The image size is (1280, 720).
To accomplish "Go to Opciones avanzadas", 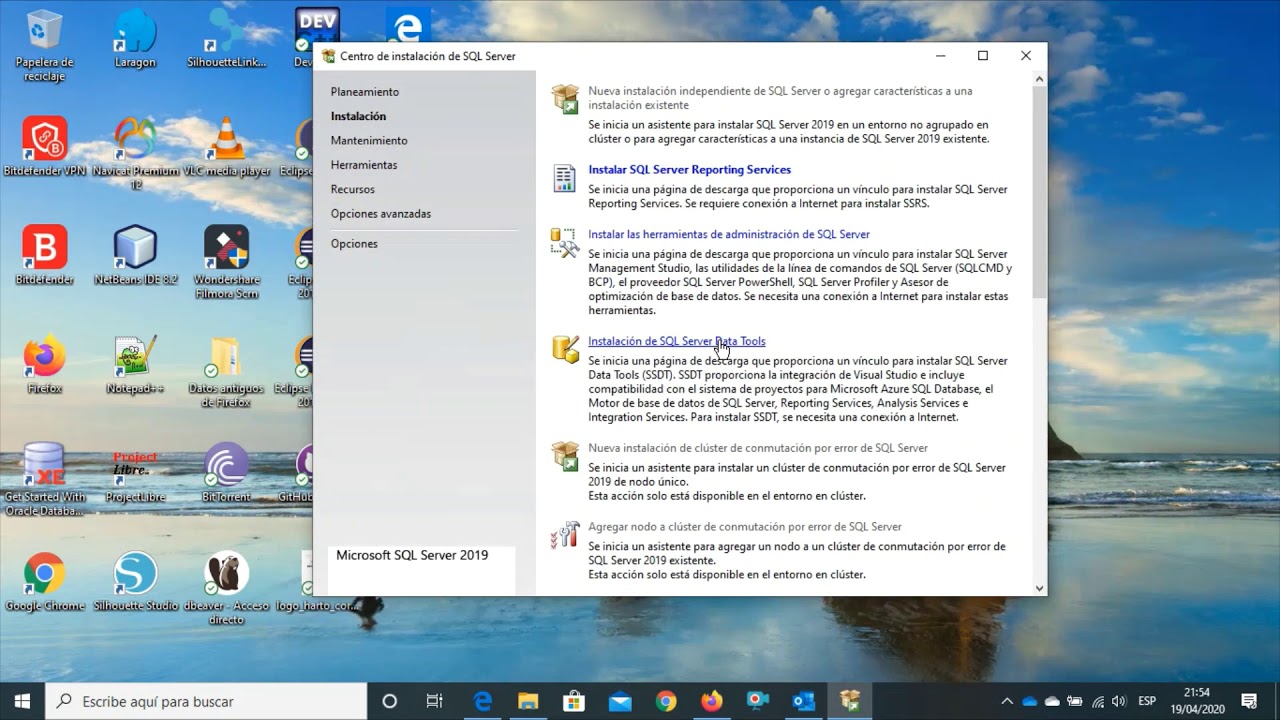I will (381, 214).
